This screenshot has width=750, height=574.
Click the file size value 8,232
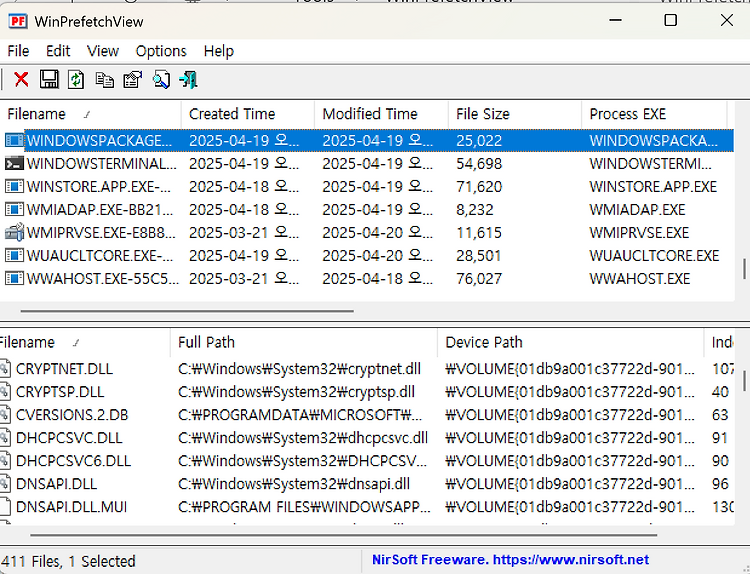474,210
